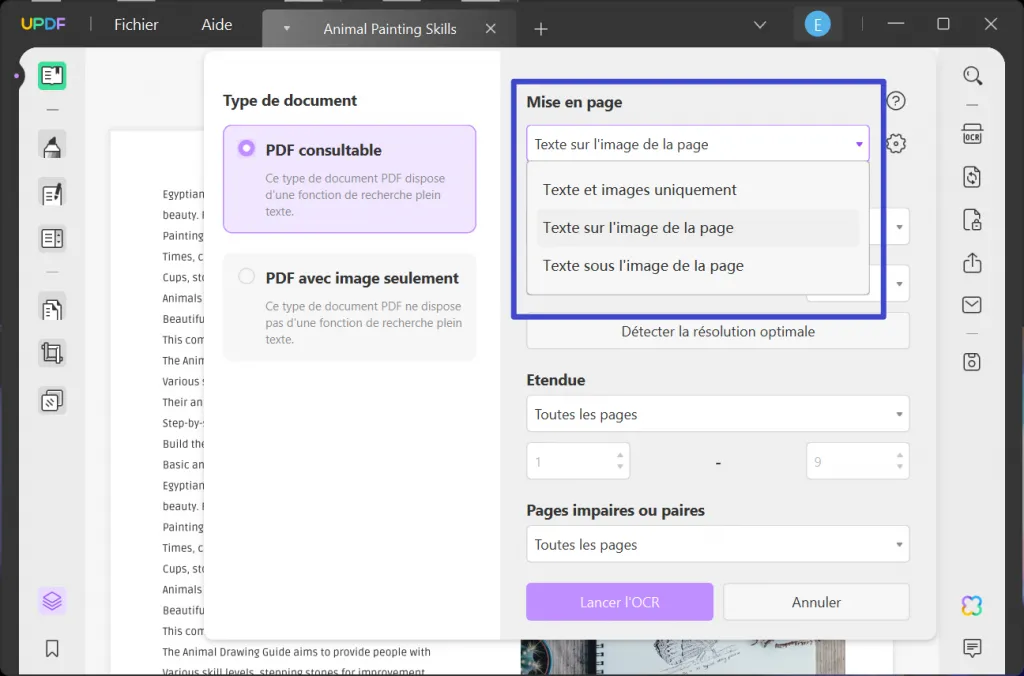Click Détecter la résolution optimale
Image resolution: width=1024 pixels, height=676 pixels.
click(x=717, y=330)
